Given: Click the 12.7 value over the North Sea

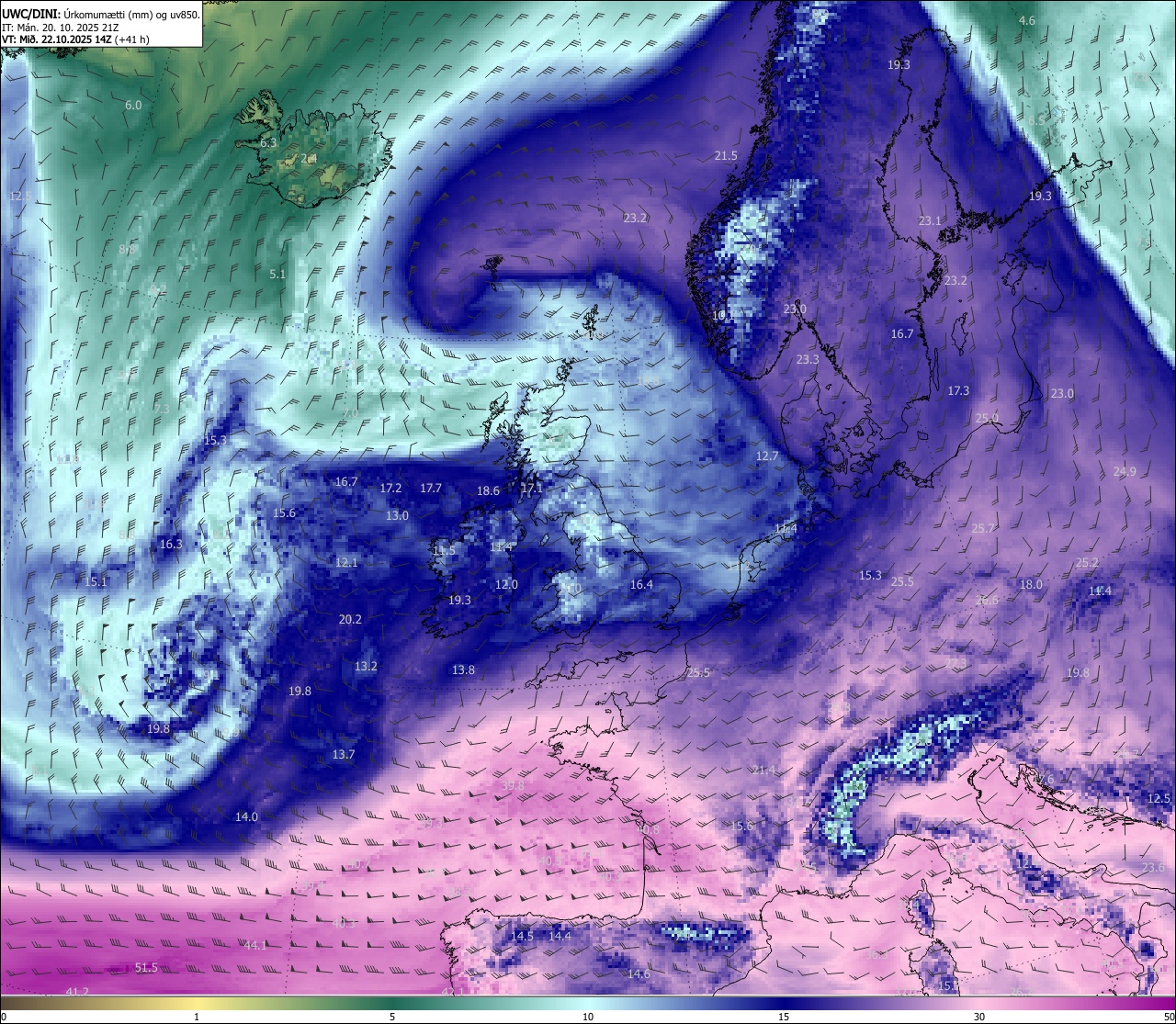Looking at the screenshot, I should [x=767, y=456].
